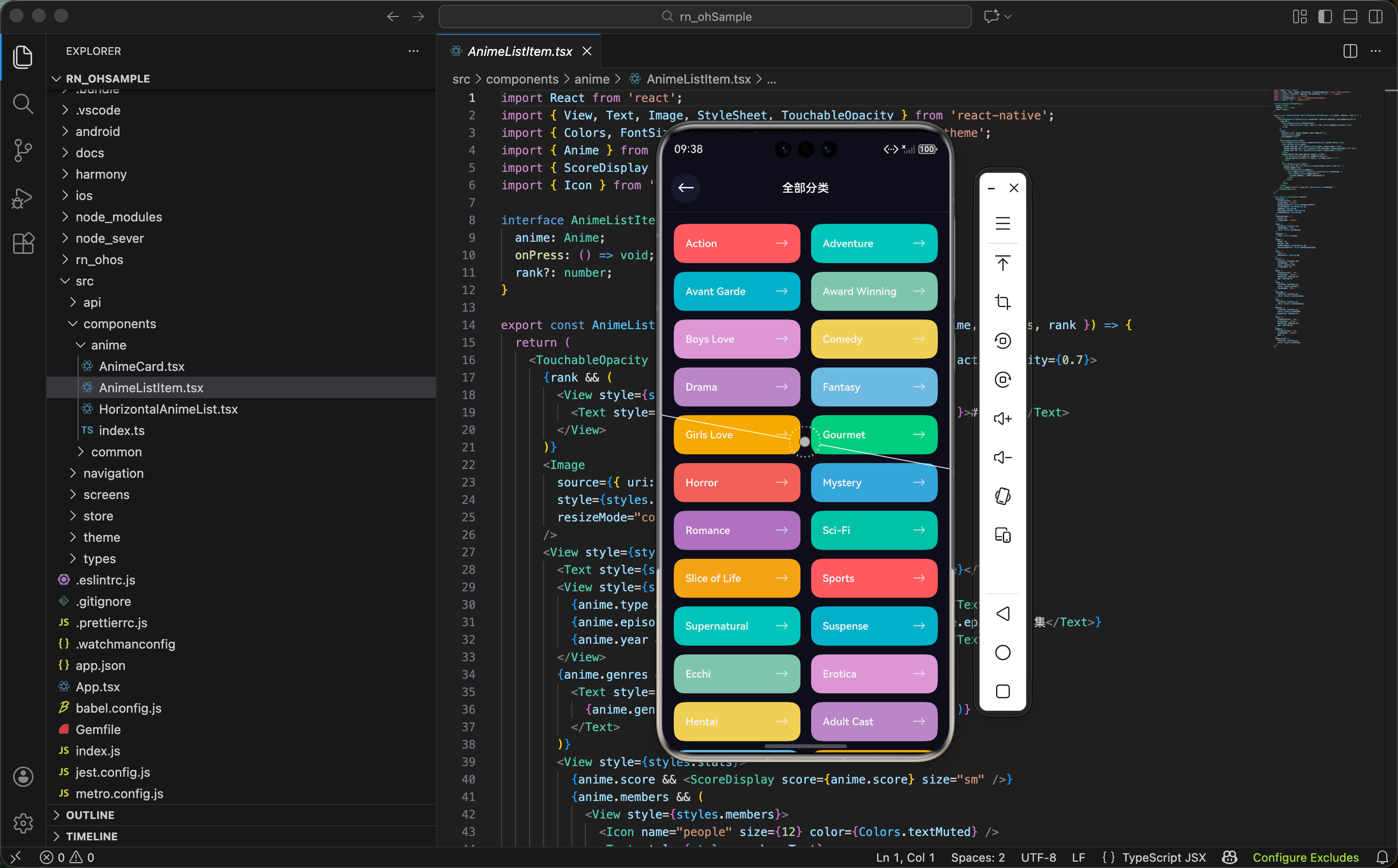This screenshot has width=1398, height=868.
Task: Open Source Control view
Action: 23,150
